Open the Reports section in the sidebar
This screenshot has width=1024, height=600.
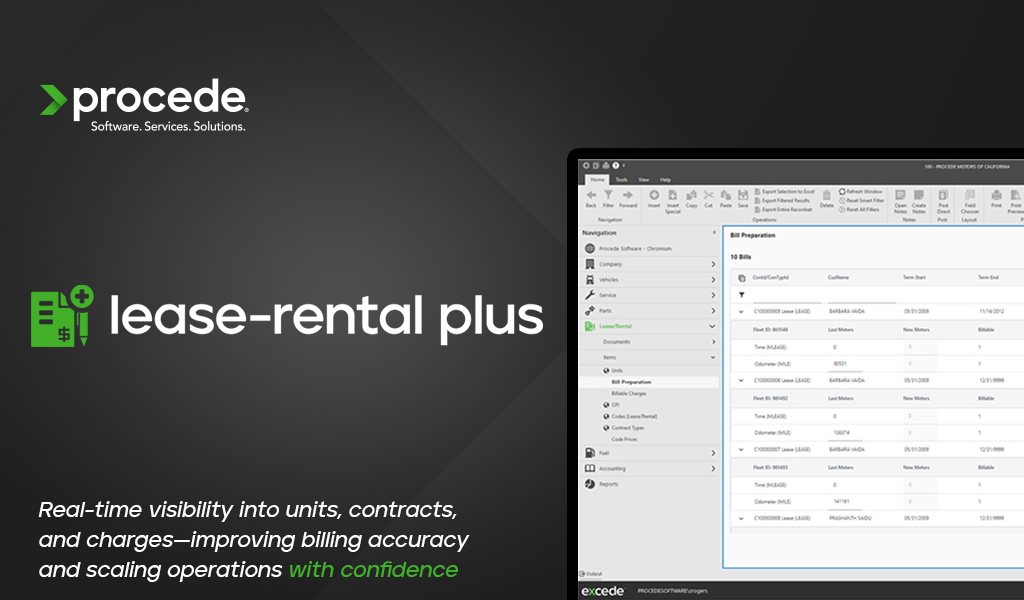pyautogui.click(x=610, y=482)
